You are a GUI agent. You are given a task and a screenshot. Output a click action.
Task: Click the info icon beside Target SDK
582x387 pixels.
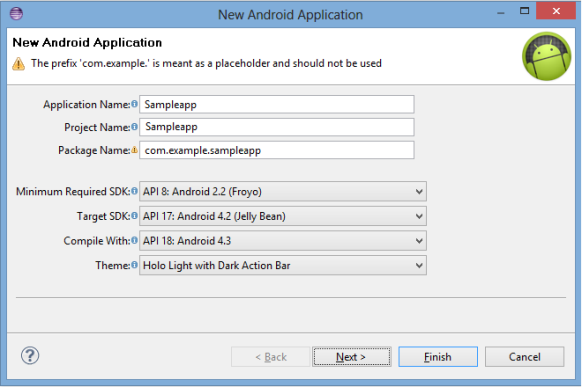coord(134,216)
